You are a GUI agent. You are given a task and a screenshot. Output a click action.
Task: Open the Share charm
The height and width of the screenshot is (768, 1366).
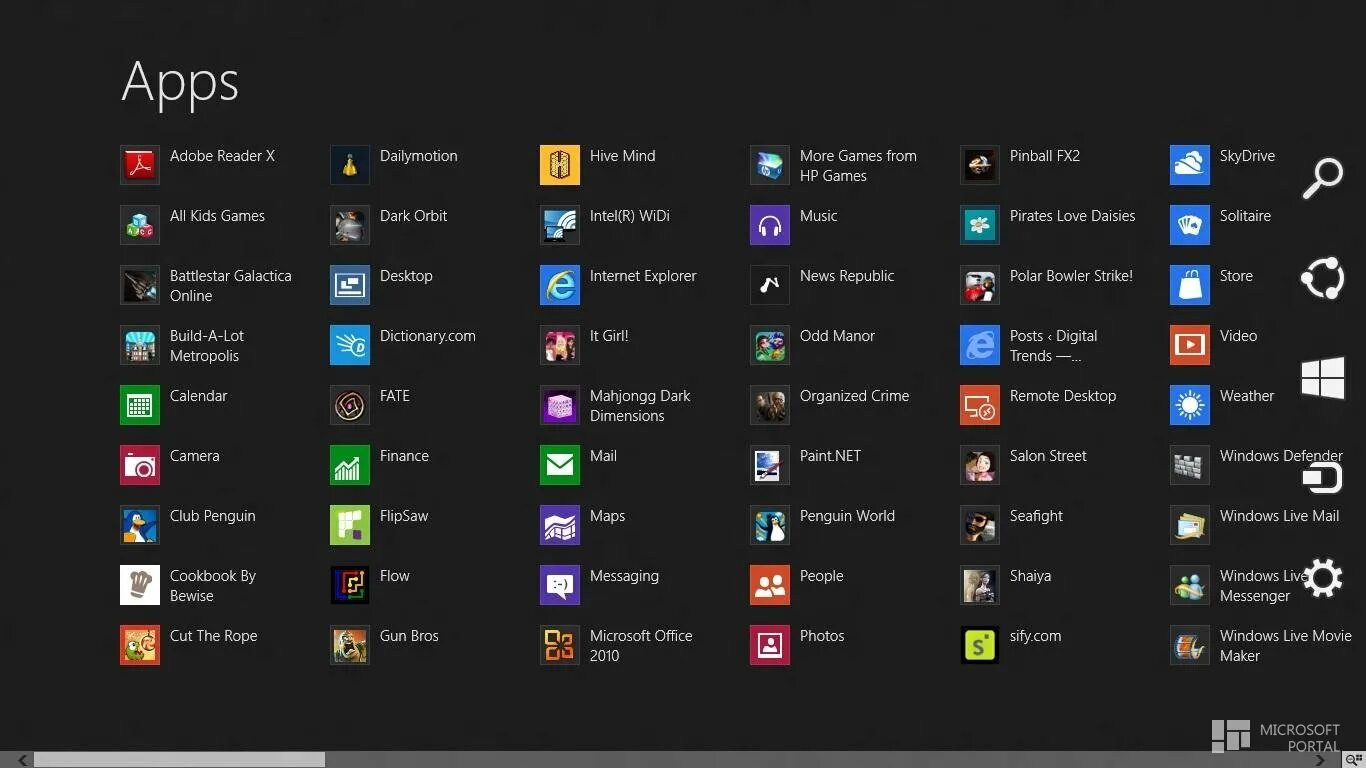1323,278
